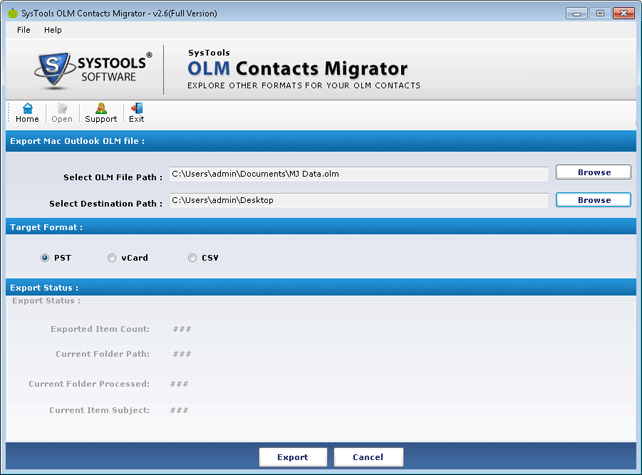Screen dimensions: 642x475
Task: Click the OLM file path field
Action: pyautogui.click(x=359, y=174)
